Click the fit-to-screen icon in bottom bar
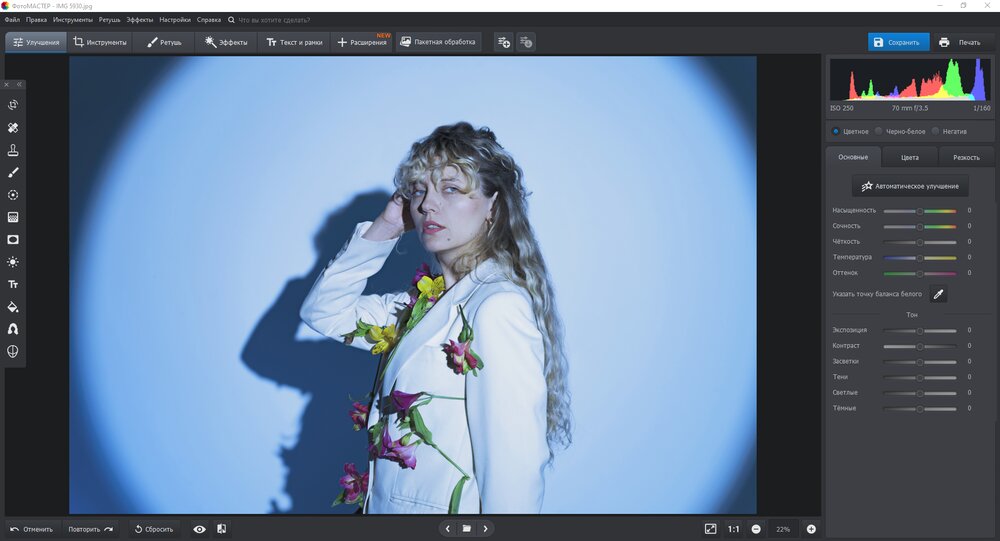This screenshot has height=541, width=1000. coord(710,529)
